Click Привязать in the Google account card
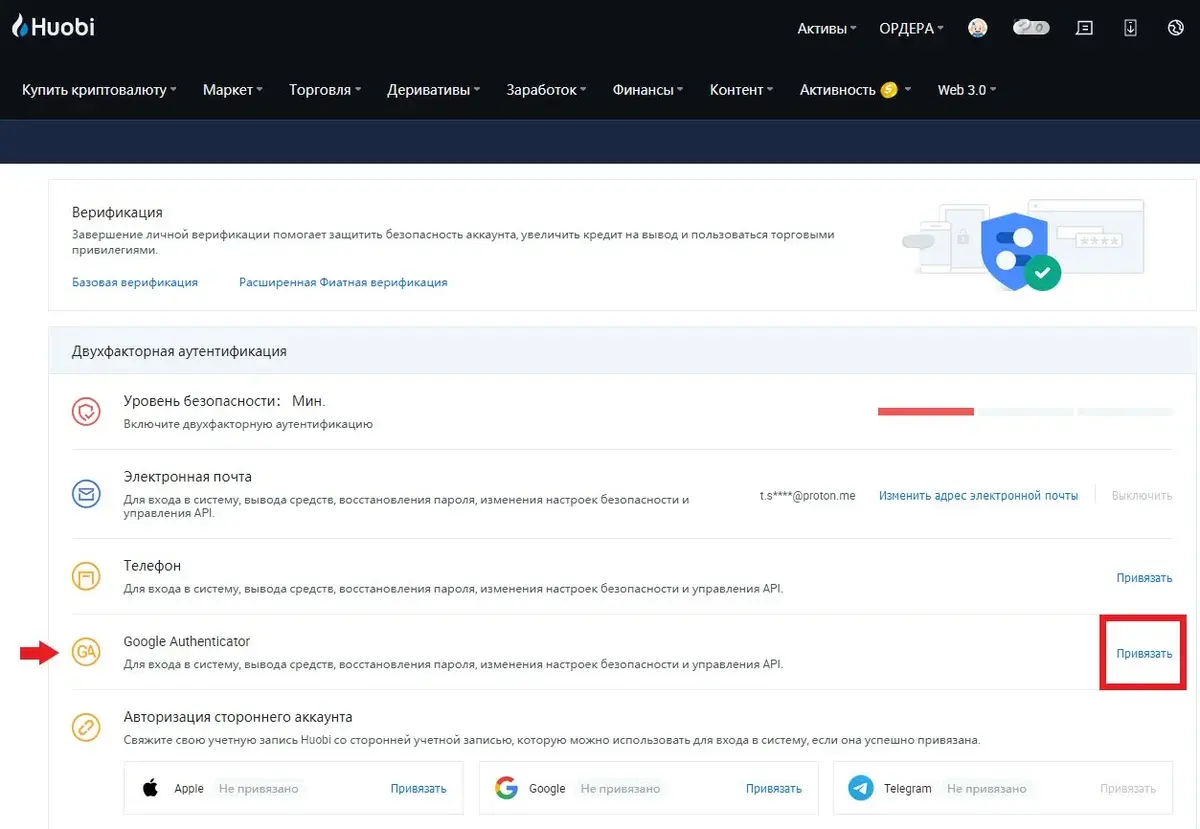Viewport: 1200px width, 829px height. tap(773, 788)
